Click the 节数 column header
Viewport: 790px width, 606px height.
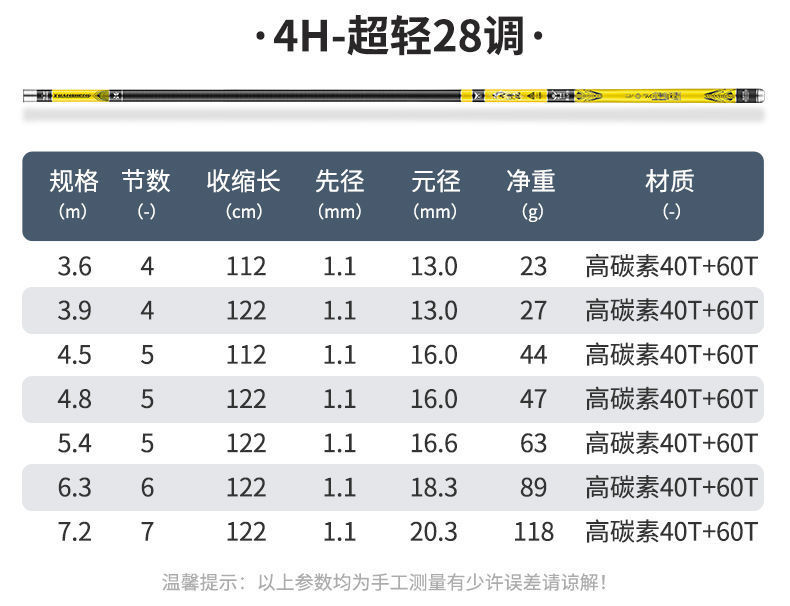(x=146, y=194)
